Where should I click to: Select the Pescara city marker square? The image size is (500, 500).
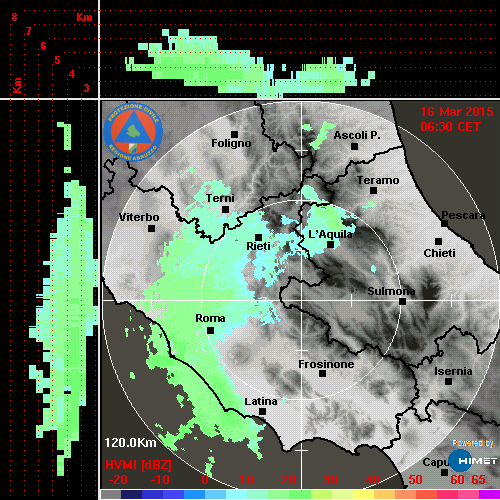point(444,223)
